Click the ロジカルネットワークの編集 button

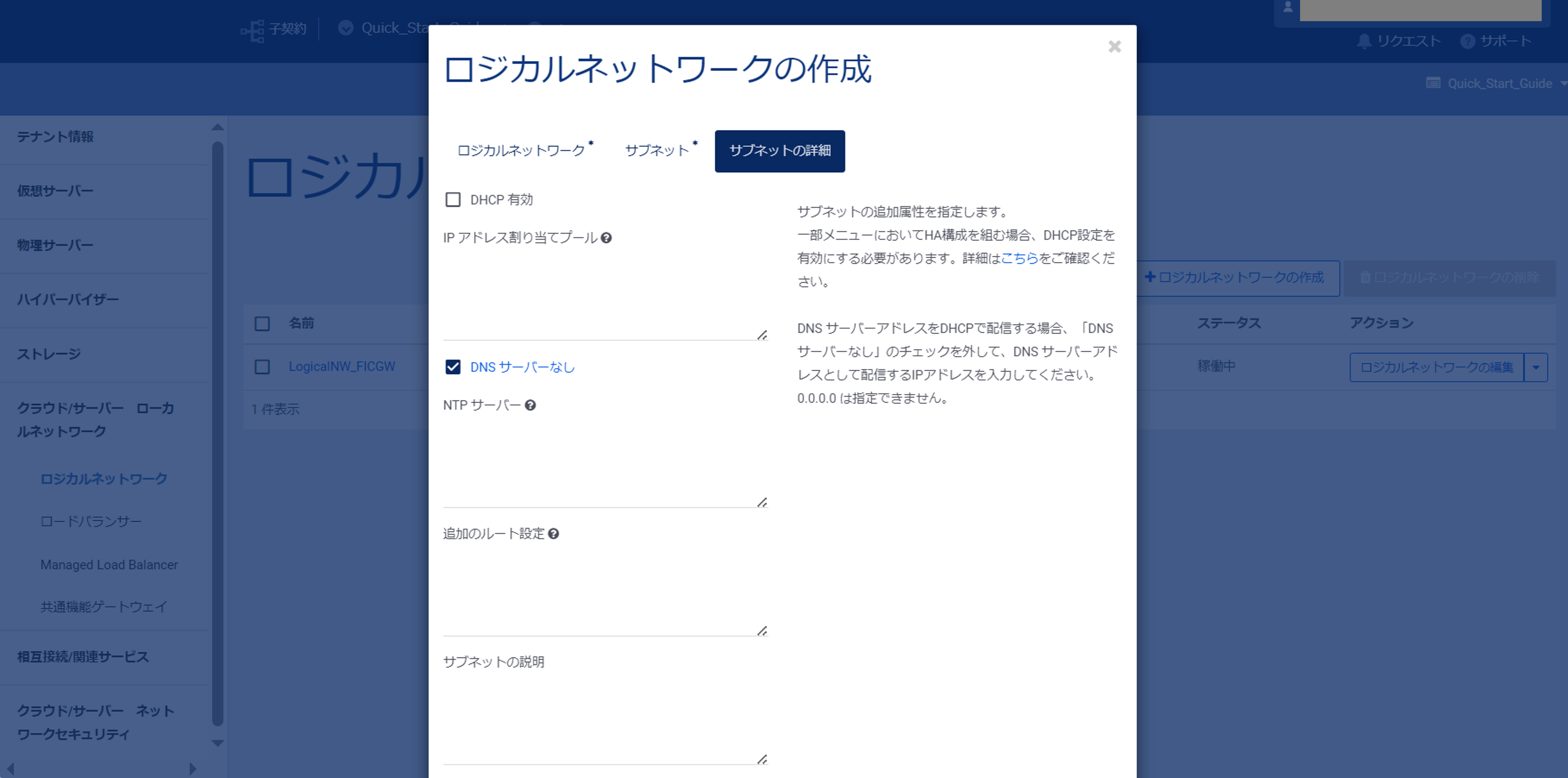1436,367
